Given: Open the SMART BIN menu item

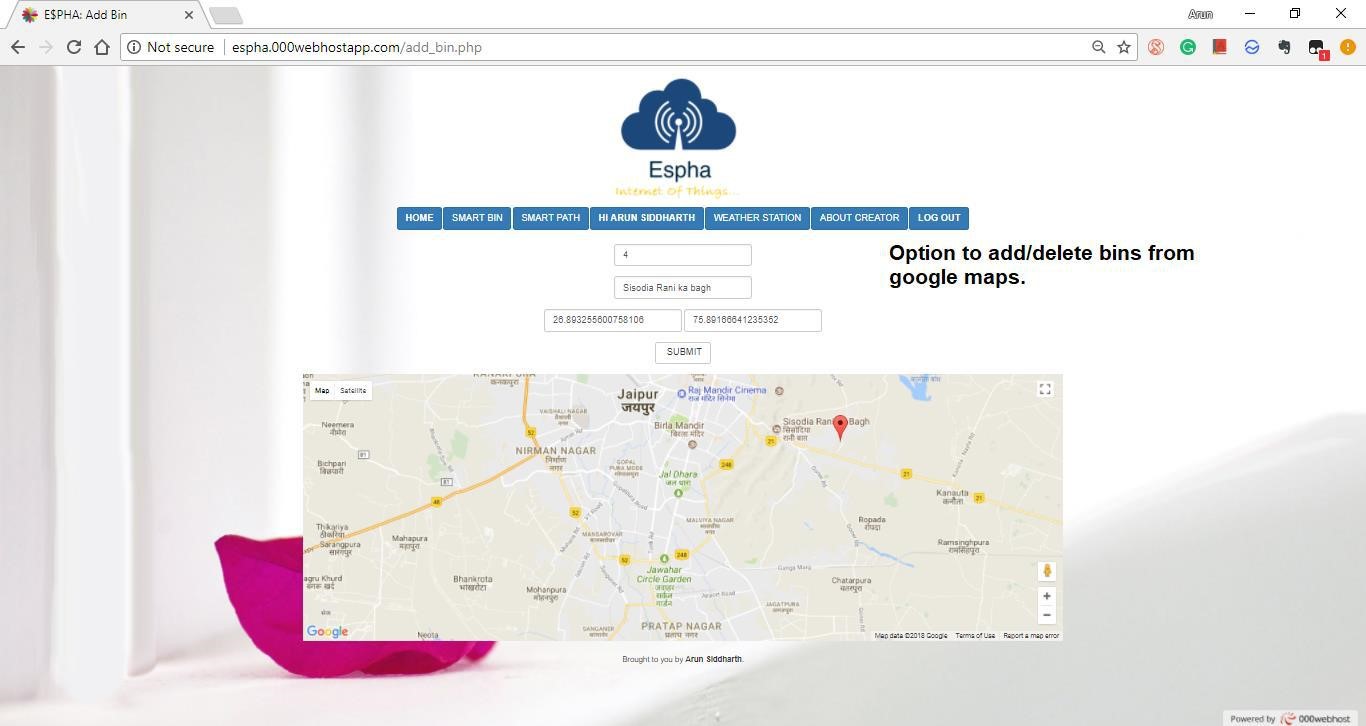Looking at the screenshot, I should [x=477, y=218].
